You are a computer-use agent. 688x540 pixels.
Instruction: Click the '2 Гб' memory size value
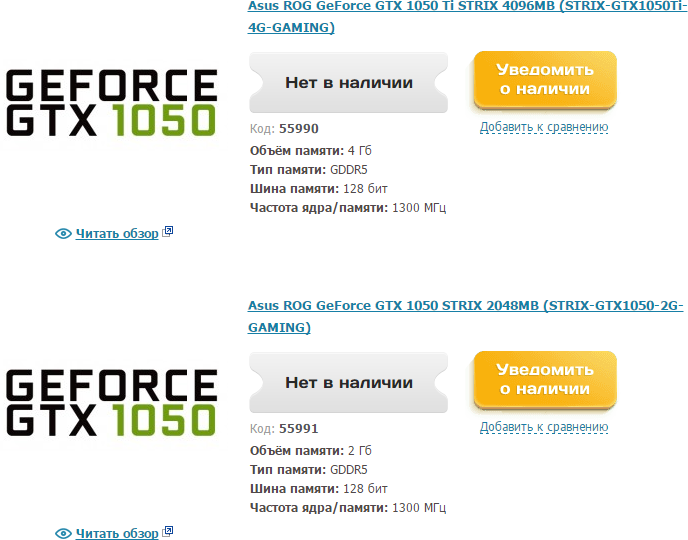click(360, 450)
